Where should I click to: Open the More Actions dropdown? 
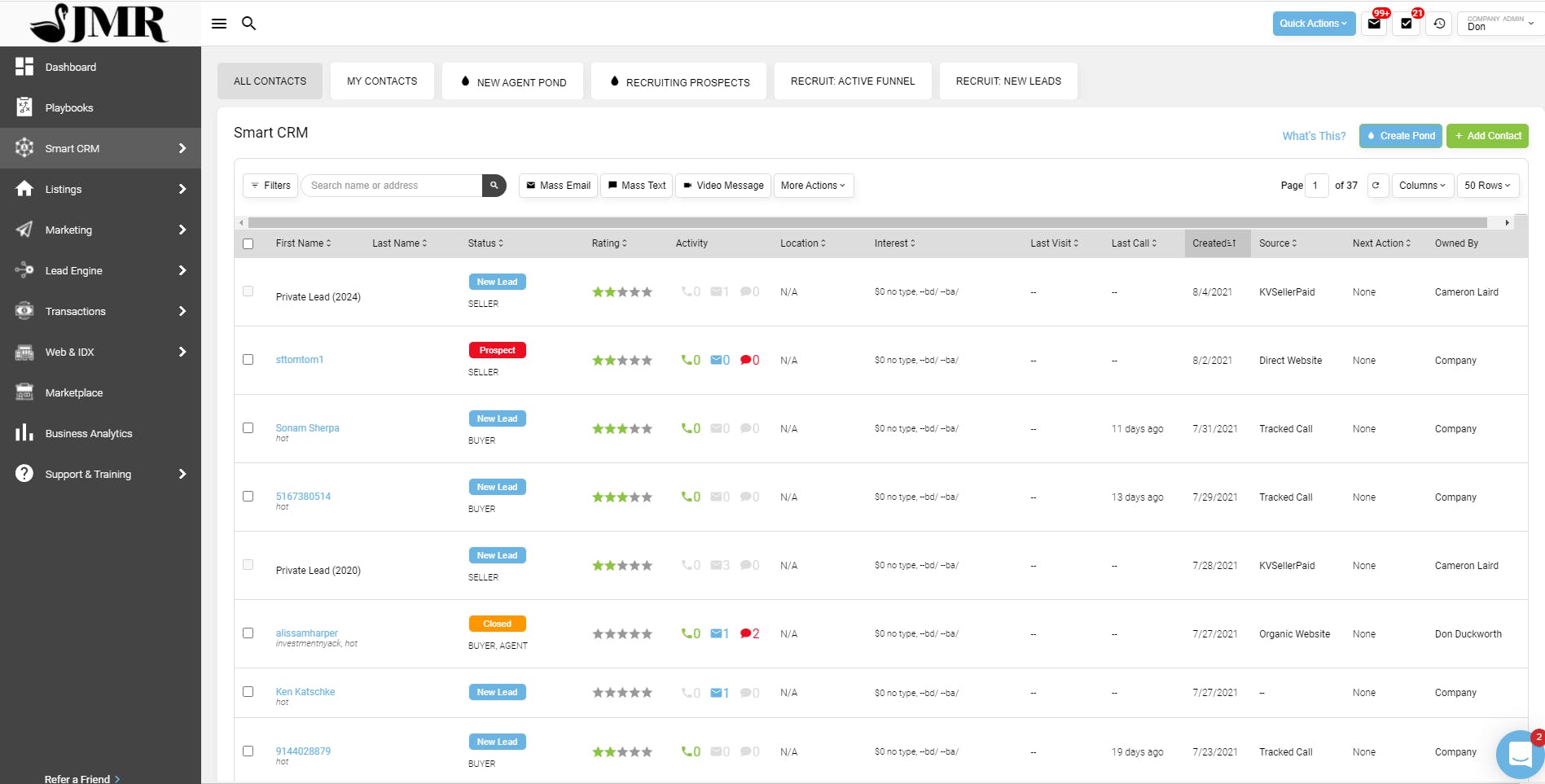(x=813, y=186)
